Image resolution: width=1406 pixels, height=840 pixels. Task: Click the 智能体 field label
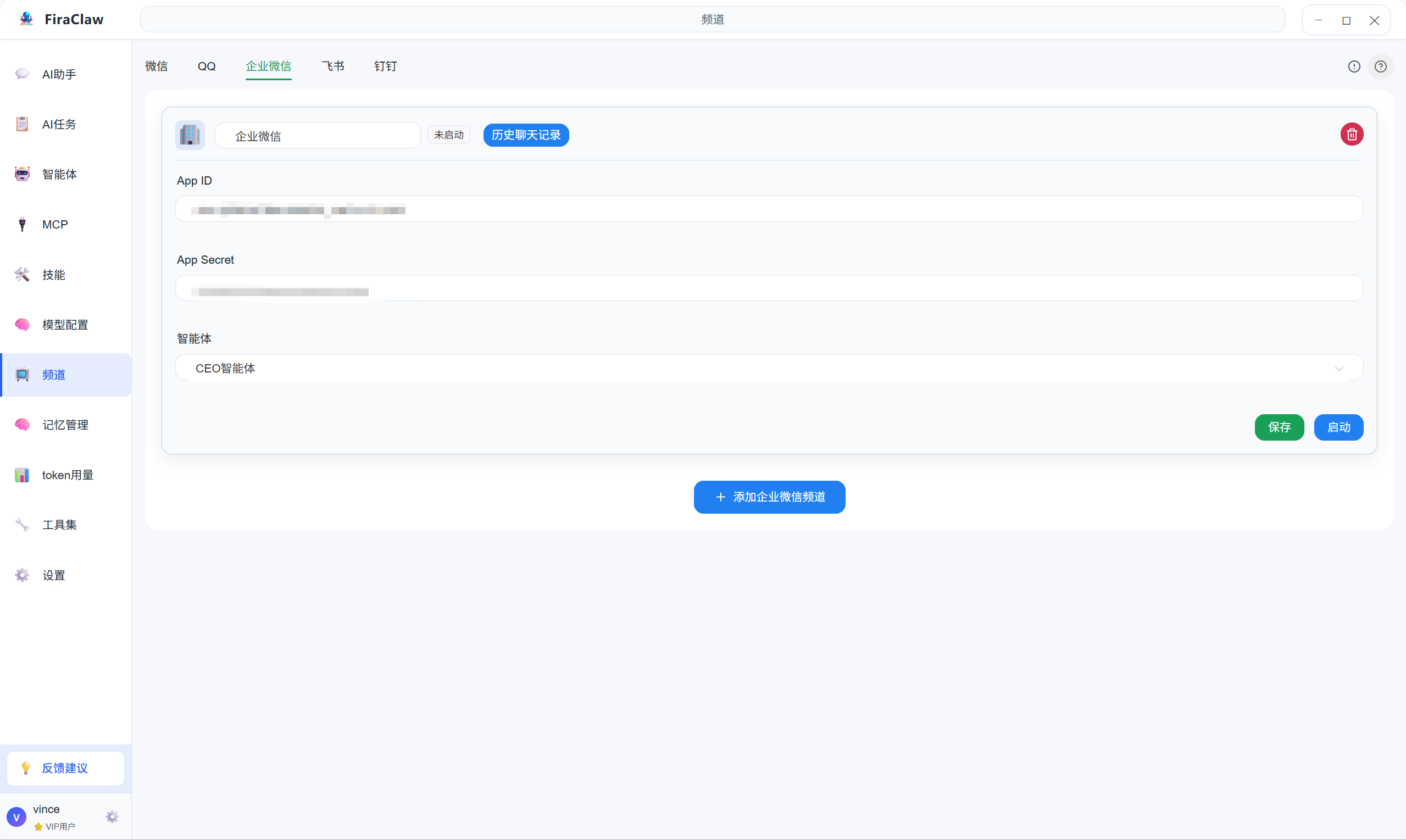tap(194, 338)
